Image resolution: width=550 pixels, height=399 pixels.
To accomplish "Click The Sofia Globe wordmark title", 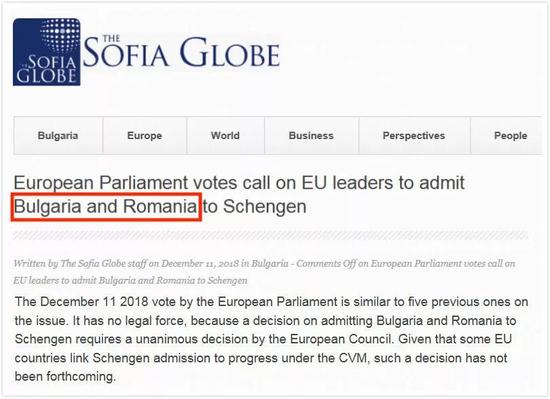I will [181, 51].
